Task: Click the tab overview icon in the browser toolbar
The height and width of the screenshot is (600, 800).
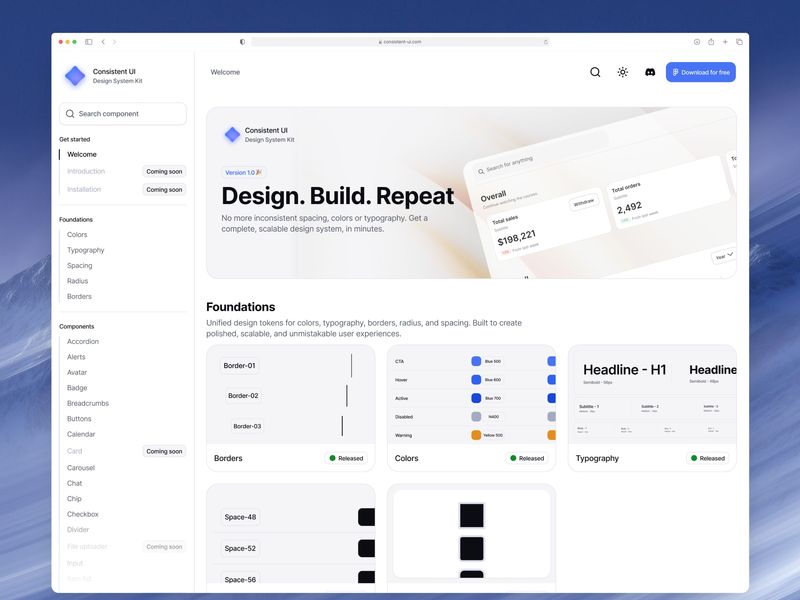Action: 739,42
